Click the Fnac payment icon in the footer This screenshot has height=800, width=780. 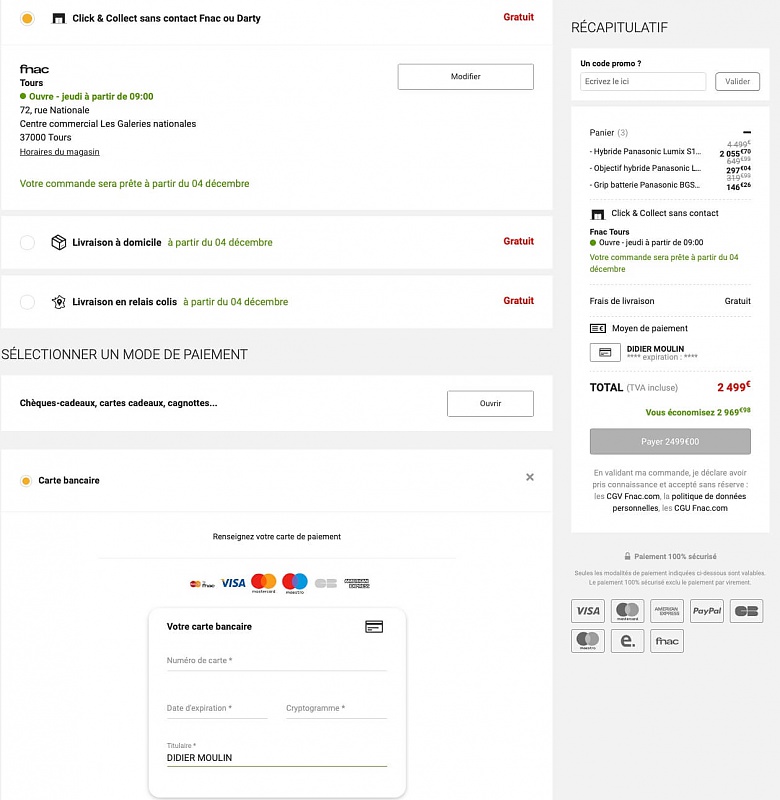click(667, 641)
